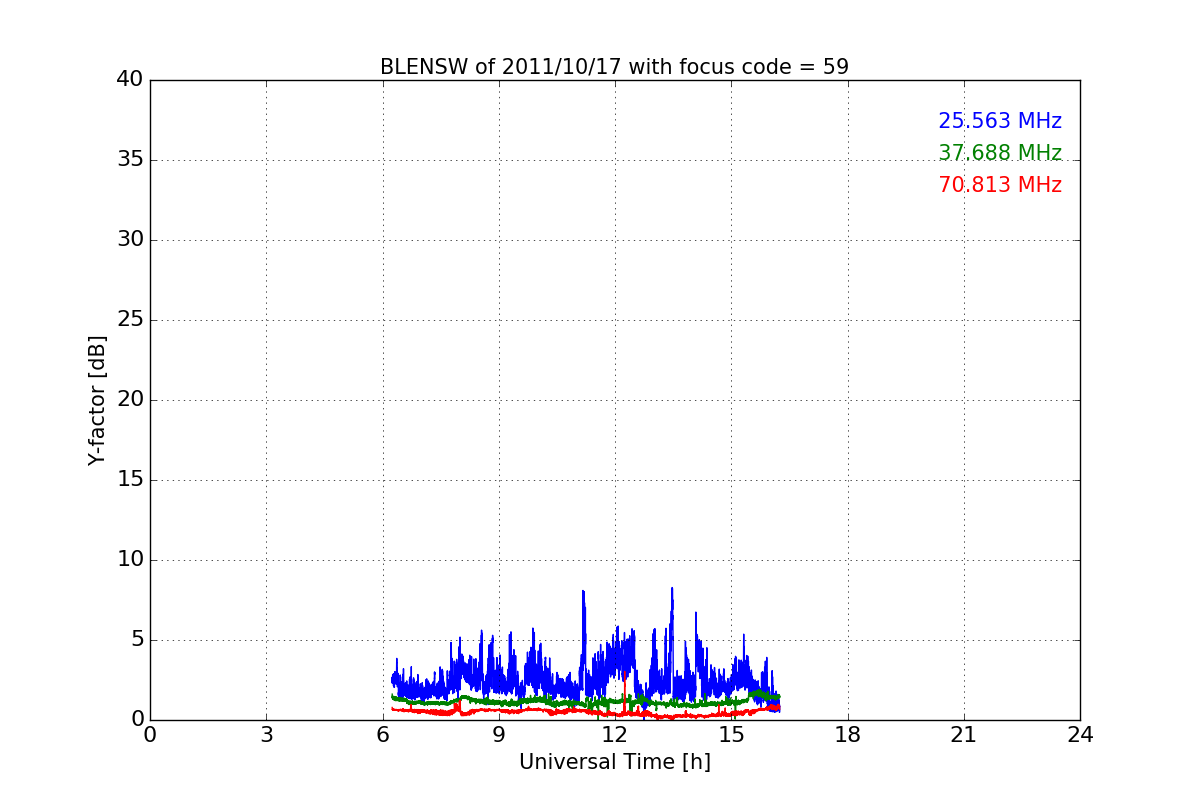Click the x-axis tick label 6
1200x800 pixels.
click(x=383, y=735)
